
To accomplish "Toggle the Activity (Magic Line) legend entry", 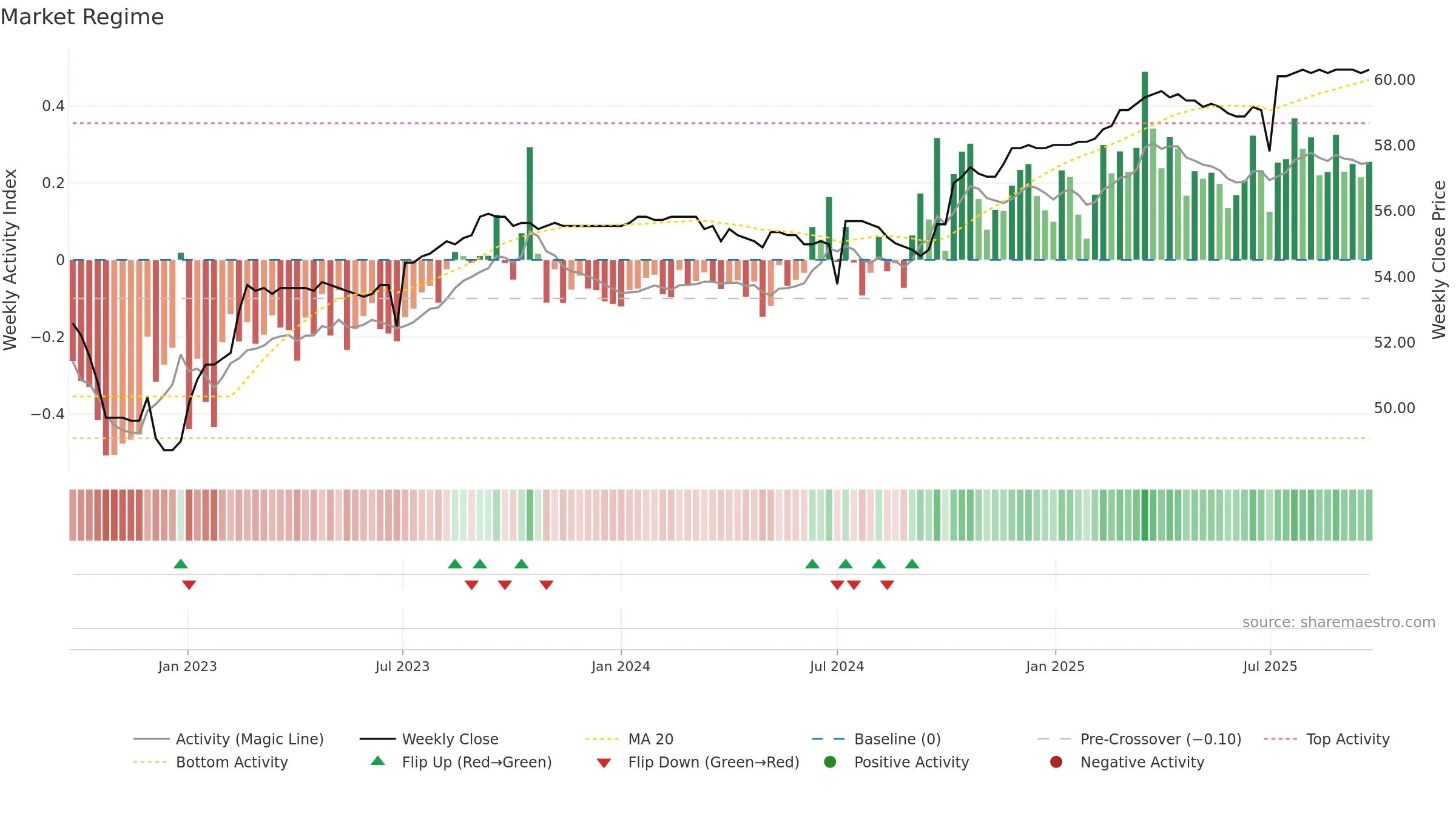I will [229, 739].
